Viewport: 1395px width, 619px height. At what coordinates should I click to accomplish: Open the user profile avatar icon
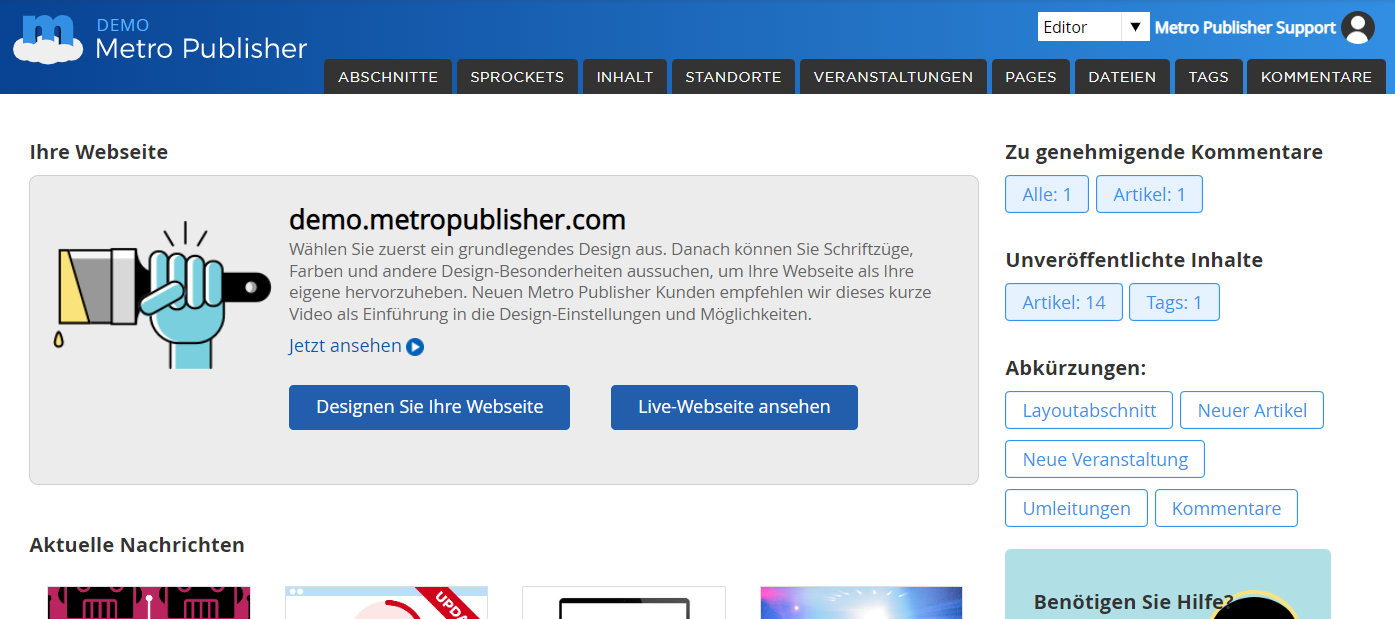(x=1358, y=28)
